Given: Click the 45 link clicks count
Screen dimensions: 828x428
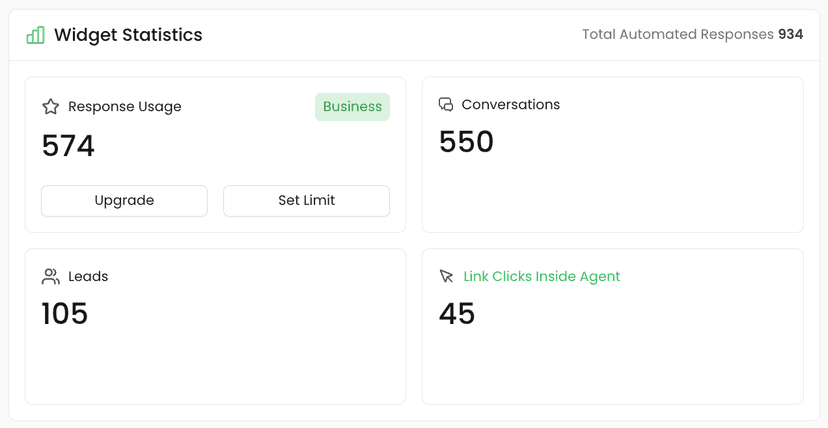Looking at the screenshot, I should [457, 314].
